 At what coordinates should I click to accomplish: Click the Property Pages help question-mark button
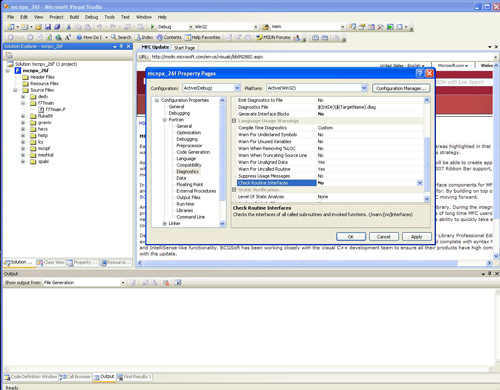coord(420,73)
